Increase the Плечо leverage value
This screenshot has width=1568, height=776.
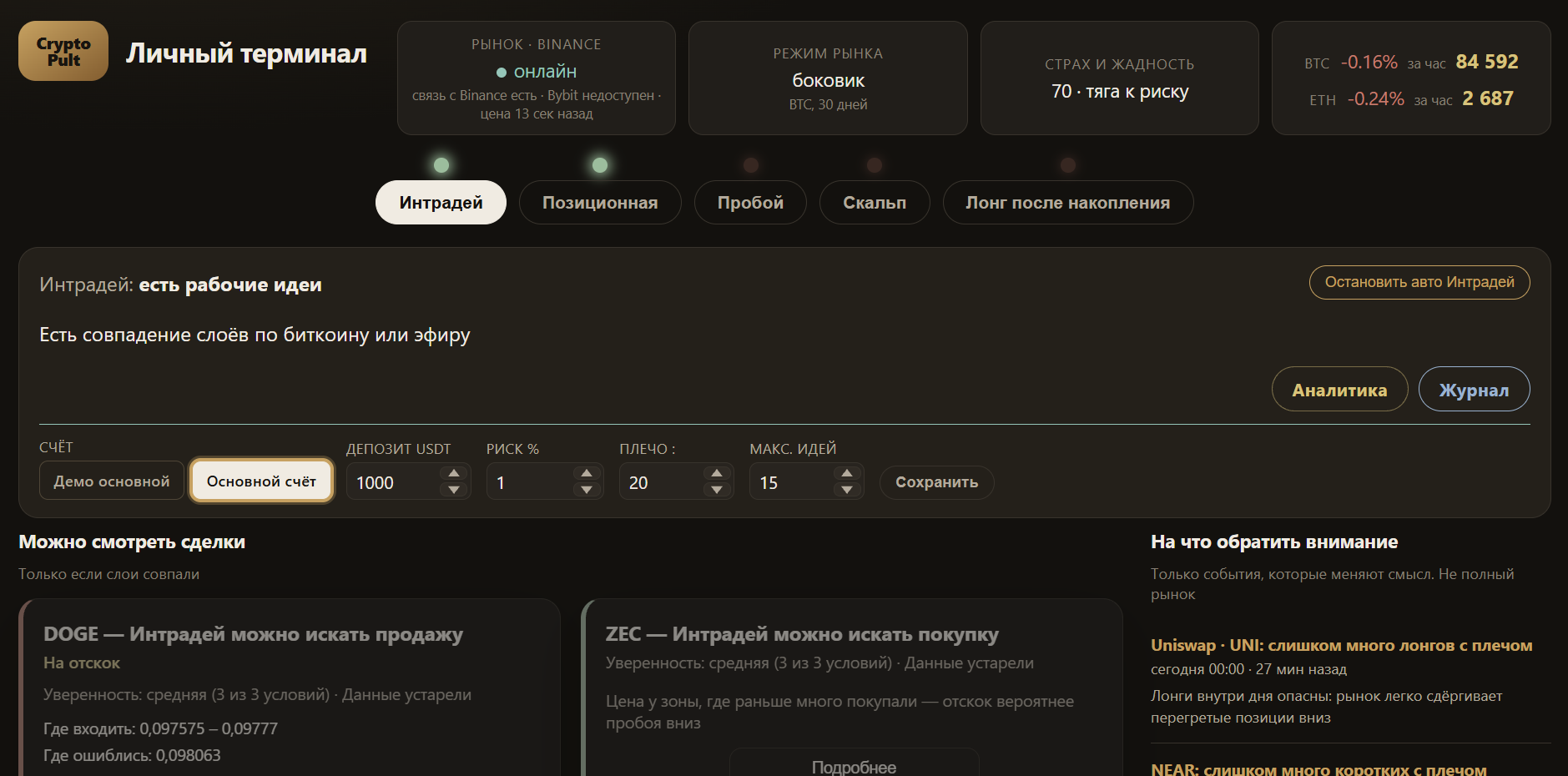717,473
